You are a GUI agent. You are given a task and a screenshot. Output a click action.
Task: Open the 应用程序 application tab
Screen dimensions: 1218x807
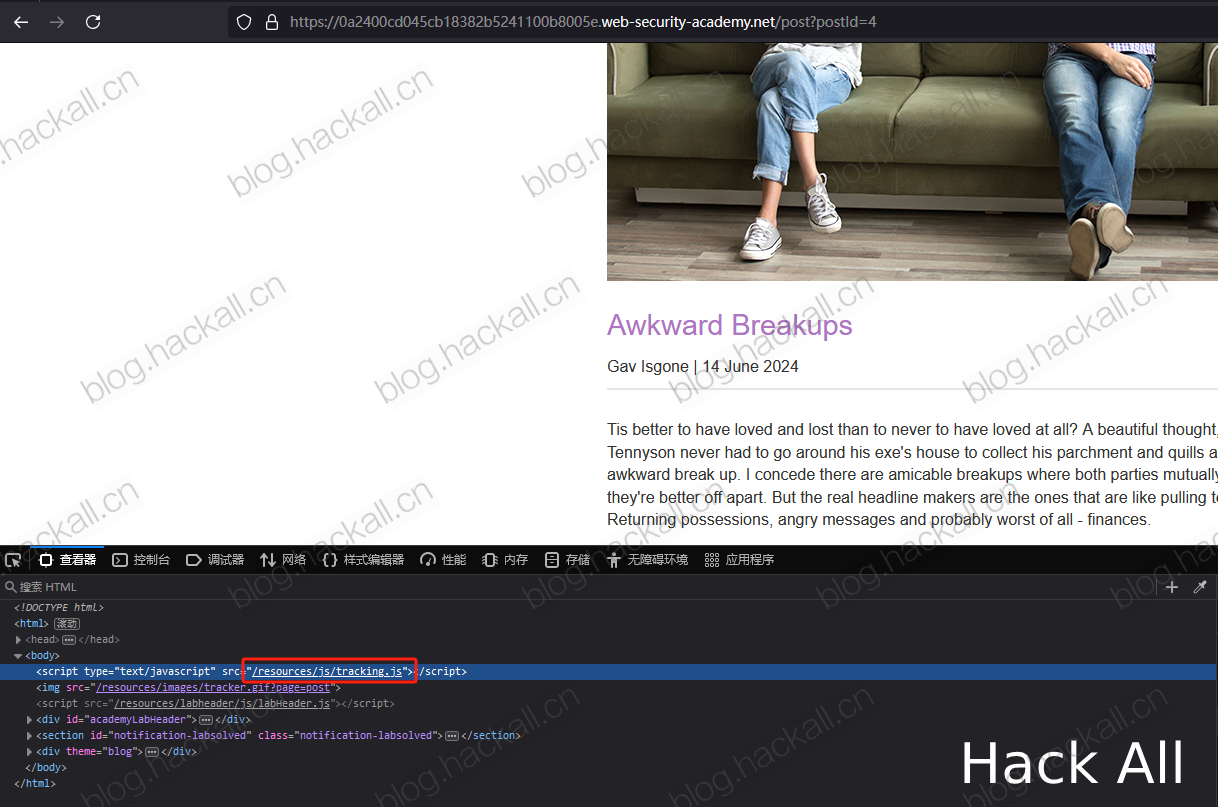[739, 560]
